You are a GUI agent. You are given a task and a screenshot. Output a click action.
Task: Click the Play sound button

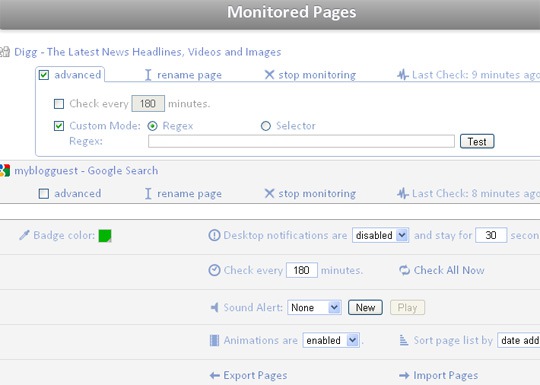(407, 307)
